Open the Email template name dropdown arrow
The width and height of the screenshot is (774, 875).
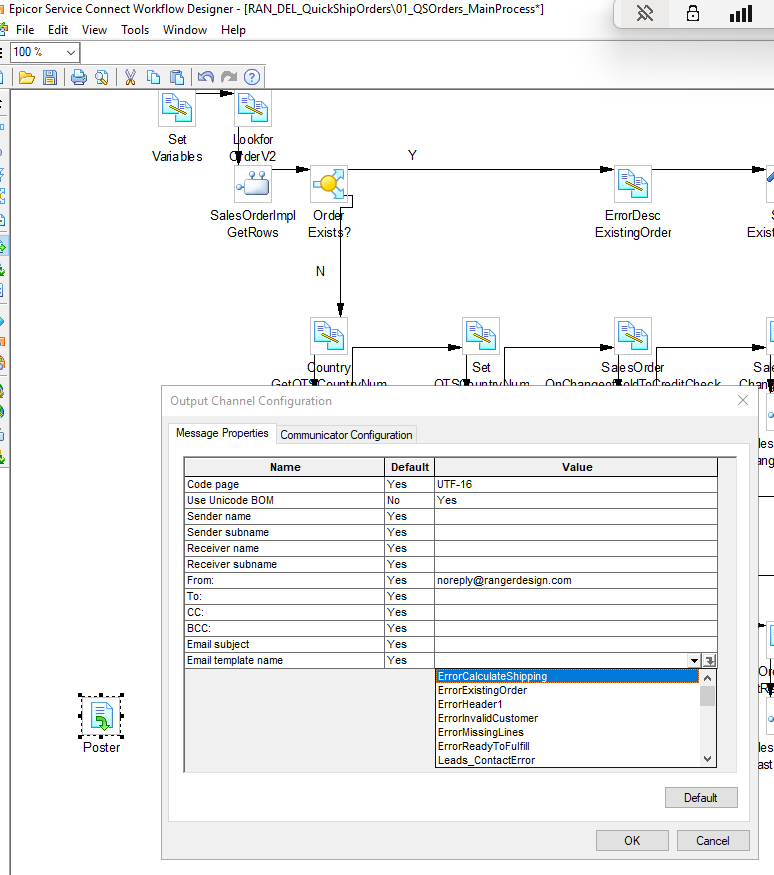pyautogui.click(x=694, y=661)
